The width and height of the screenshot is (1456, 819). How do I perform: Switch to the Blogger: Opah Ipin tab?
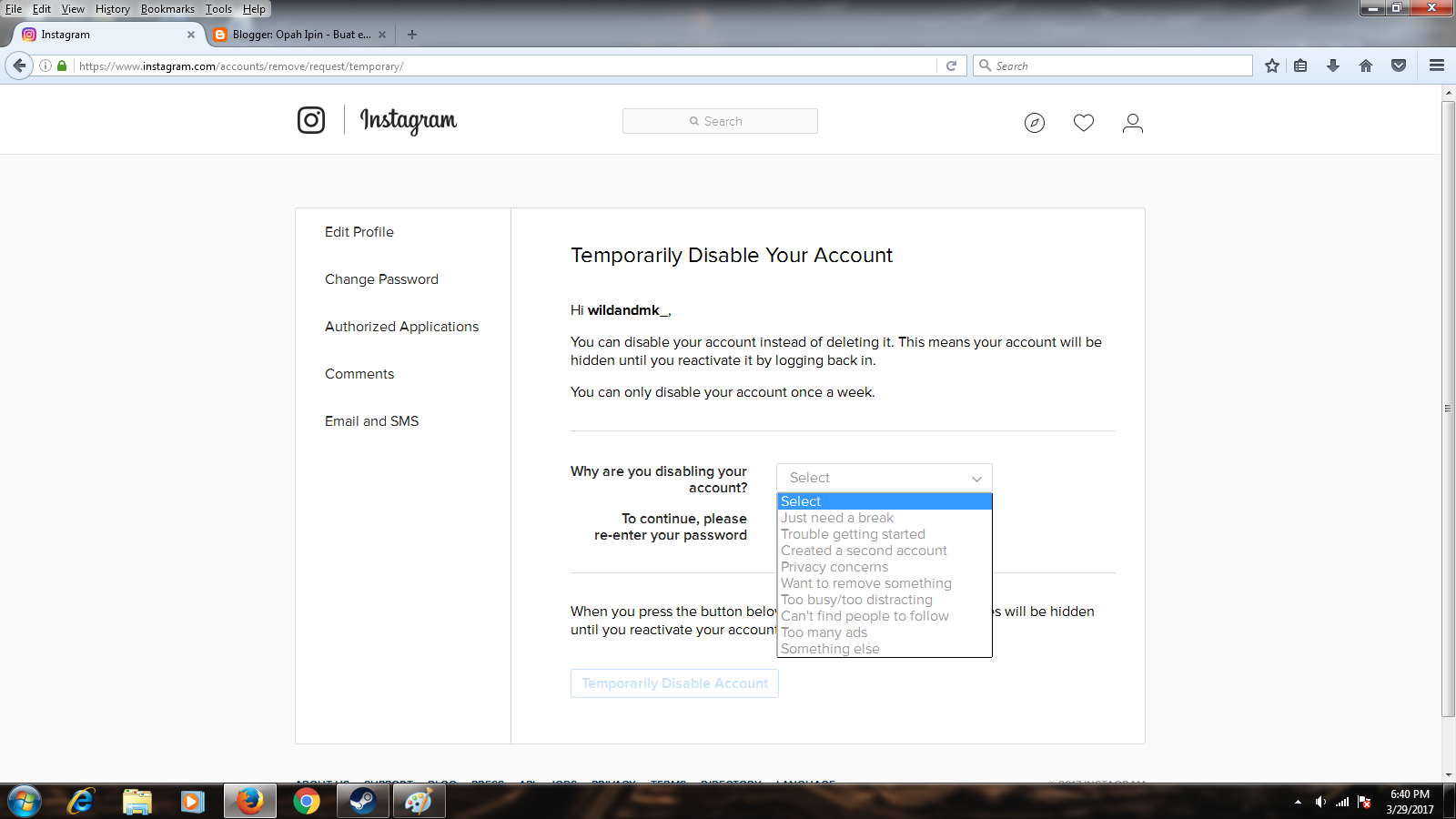coord(300,35)
